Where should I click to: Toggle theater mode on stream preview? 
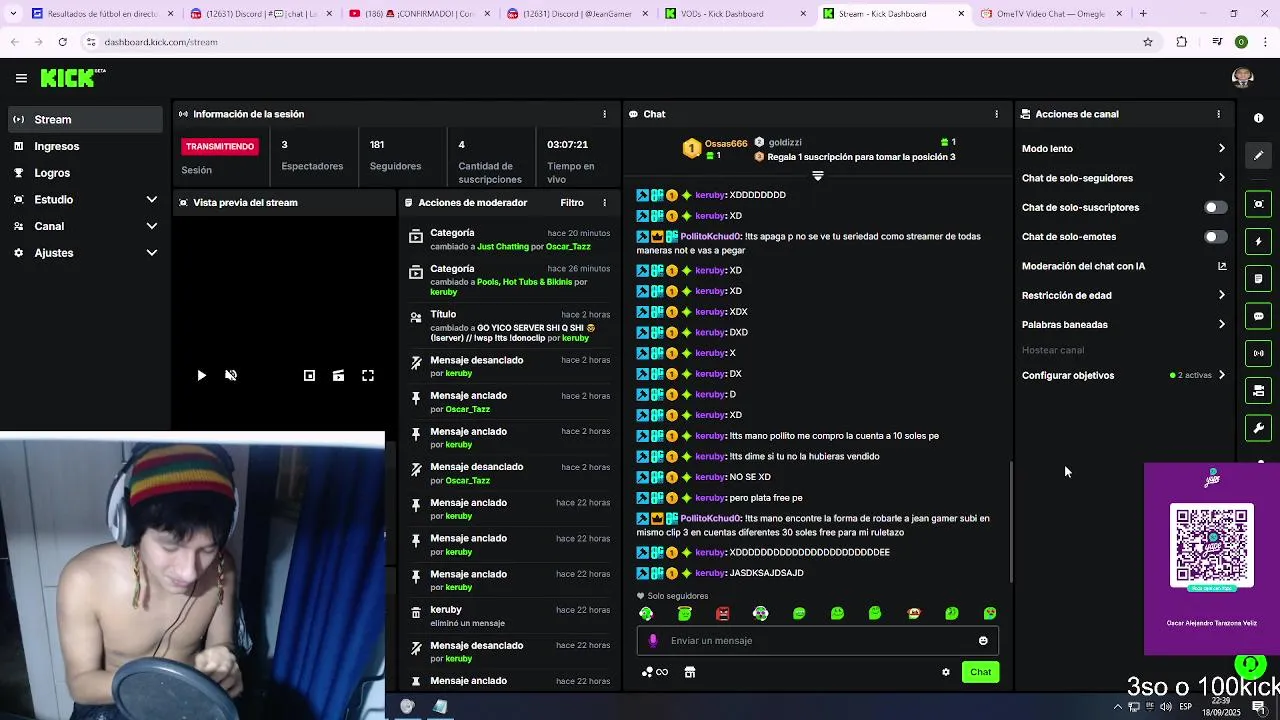(338, 375)
